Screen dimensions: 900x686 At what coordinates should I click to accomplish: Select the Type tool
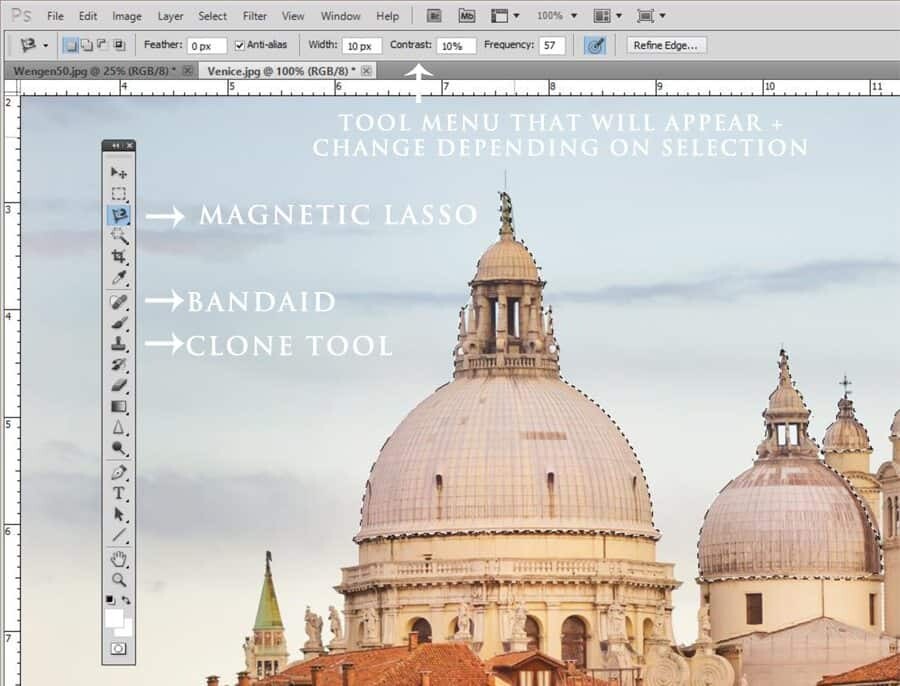click(119, 493)
